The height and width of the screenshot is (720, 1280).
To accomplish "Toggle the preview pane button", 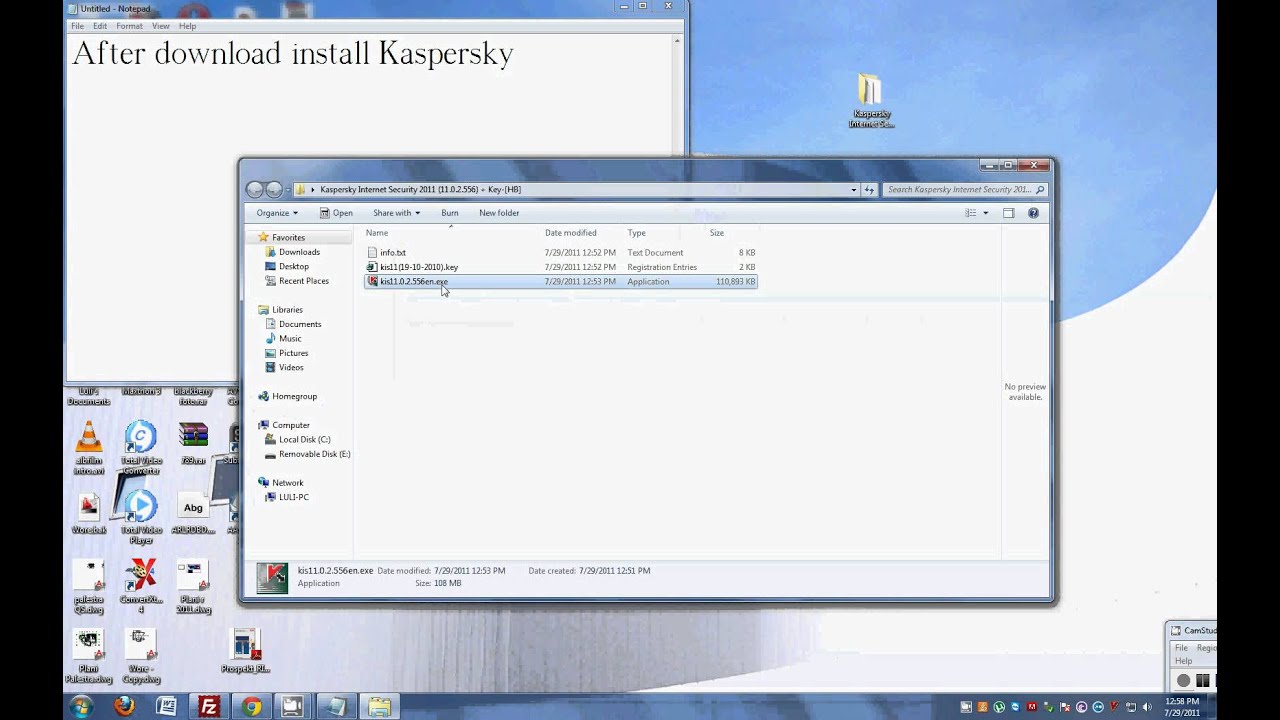I will pos(1008,213).
